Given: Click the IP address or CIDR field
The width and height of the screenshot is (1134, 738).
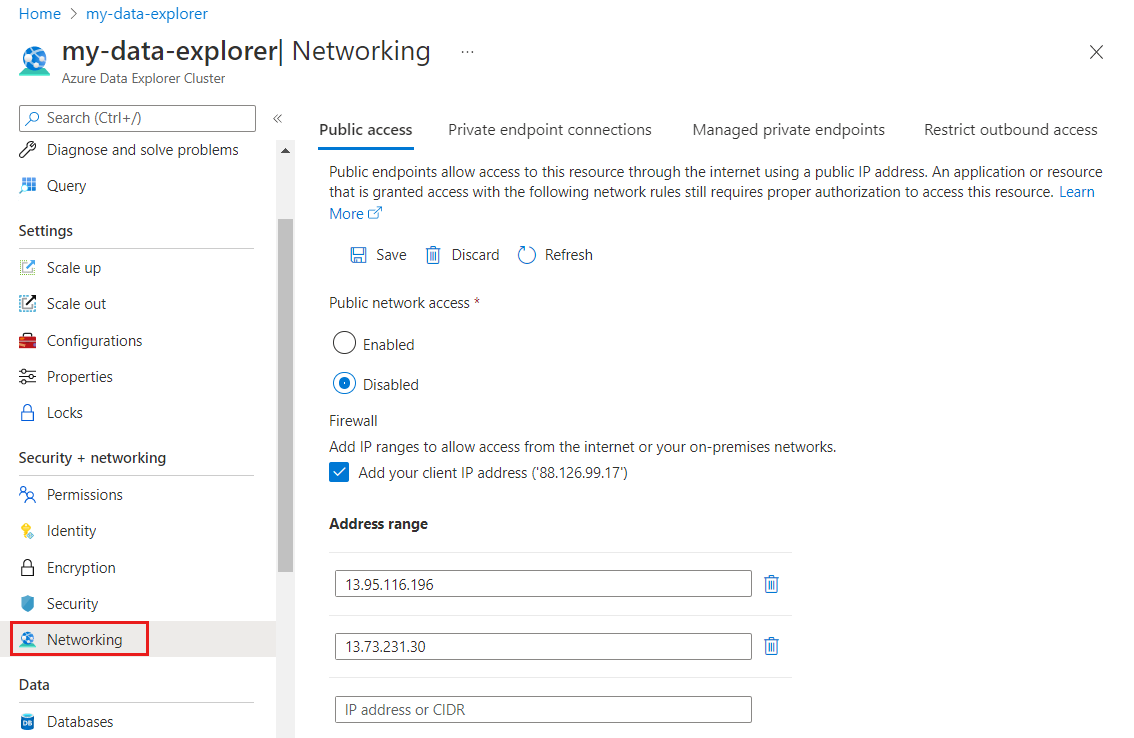Looking at the screenshot, I should (x=543, y=709).
